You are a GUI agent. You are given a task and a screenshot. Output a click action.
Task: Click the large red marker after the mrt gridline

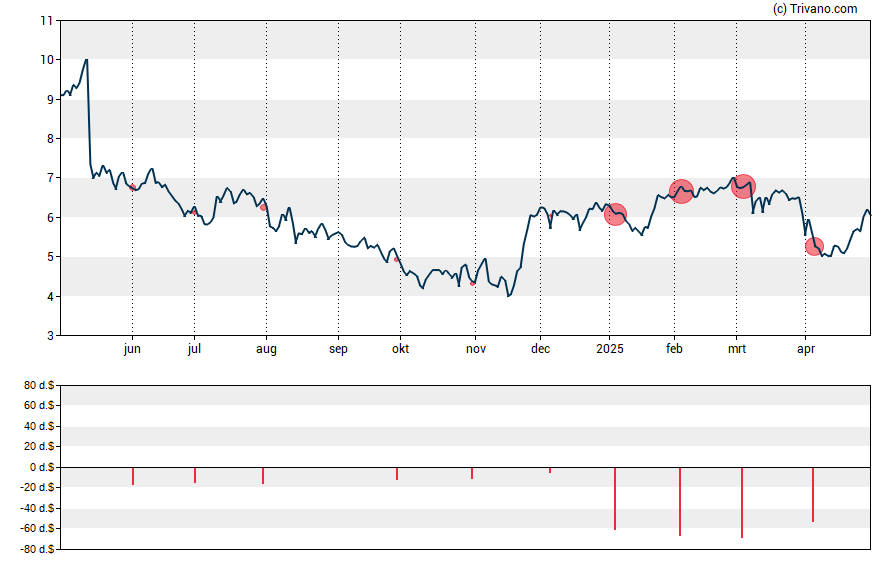point(743,186)
